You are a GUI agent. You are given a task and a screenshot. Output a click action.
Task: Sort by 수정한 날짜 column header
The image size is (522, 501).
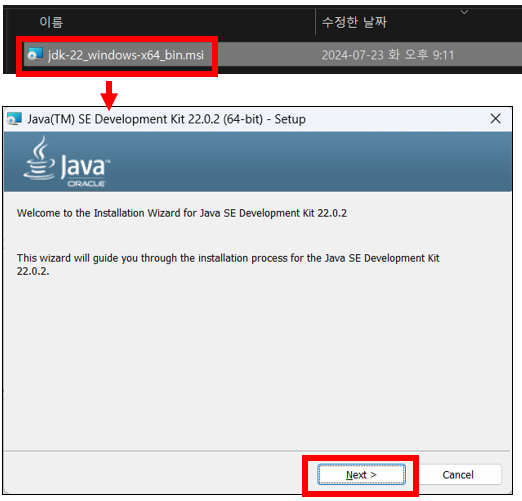354,22
